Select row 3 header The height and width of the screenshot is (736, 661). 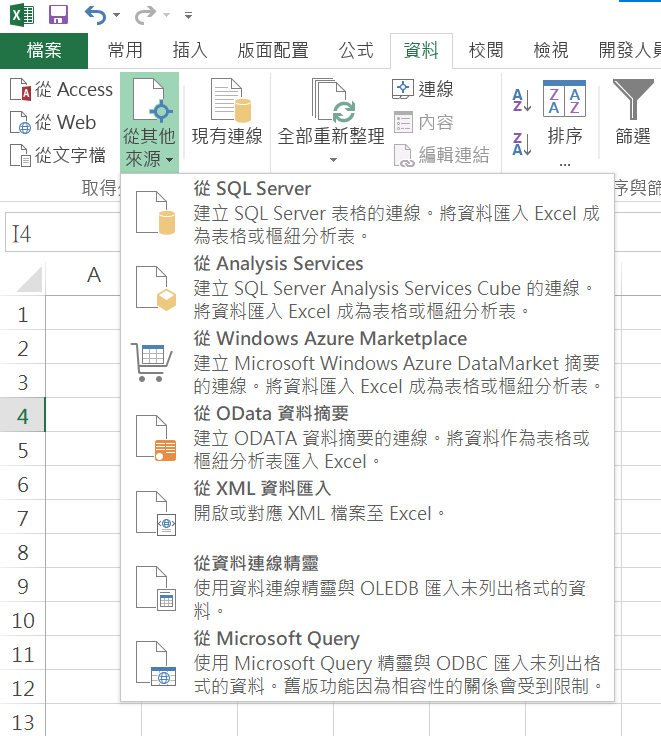pyautogui.click(x=23, y=382)
